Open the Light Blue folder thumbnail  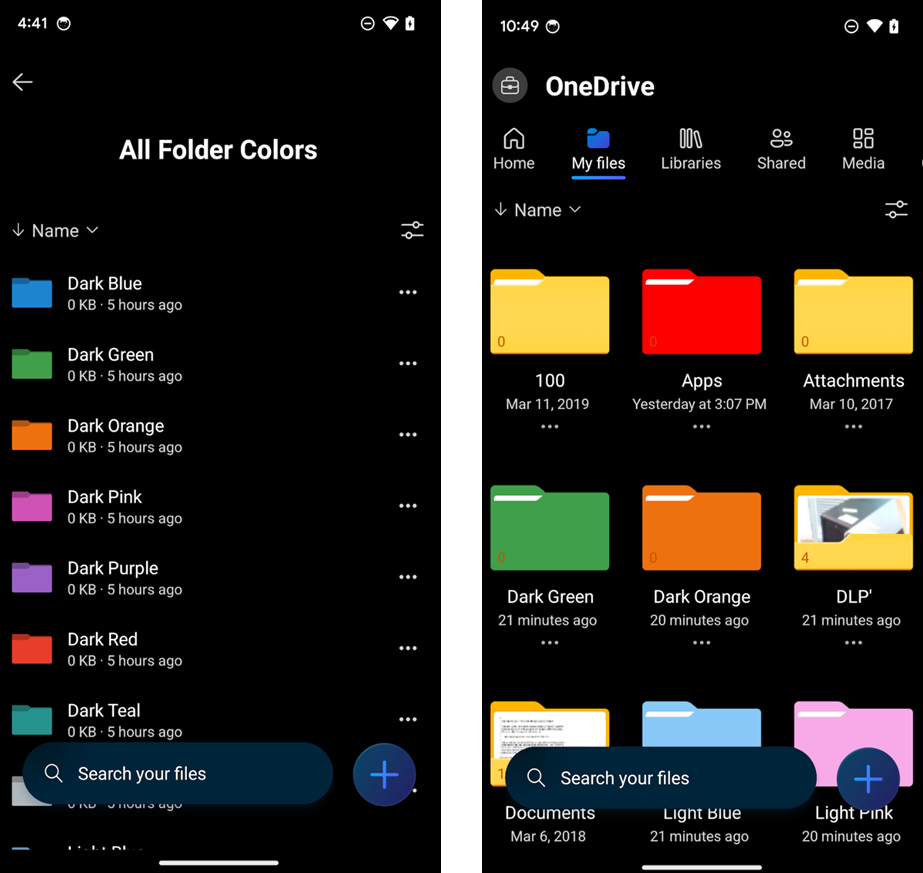(x=702, y=724)
